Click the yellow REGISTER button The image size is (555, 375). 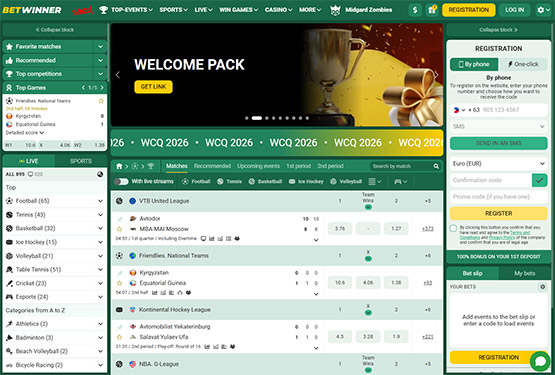498,214
